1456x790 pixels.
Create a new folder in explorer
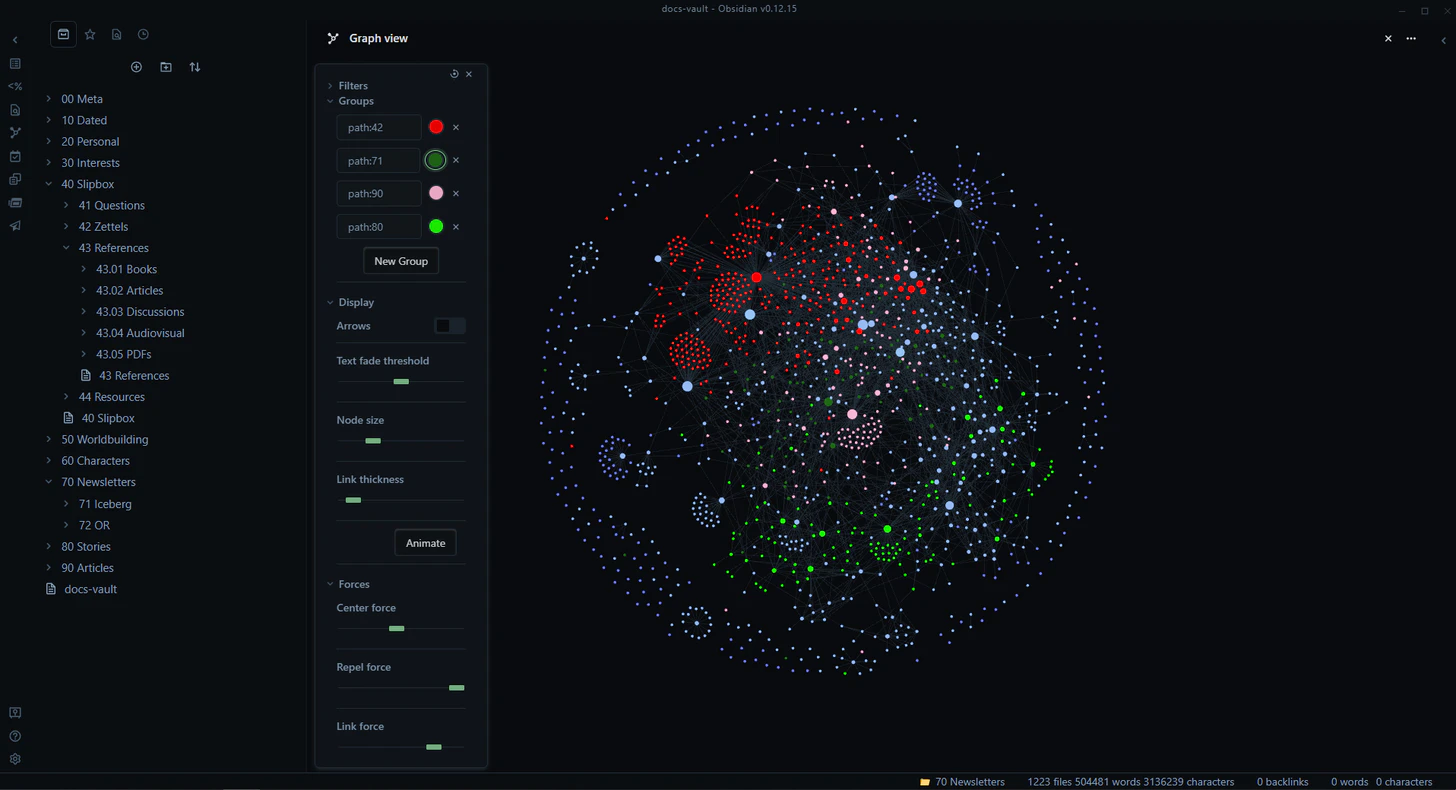point(166,67)
